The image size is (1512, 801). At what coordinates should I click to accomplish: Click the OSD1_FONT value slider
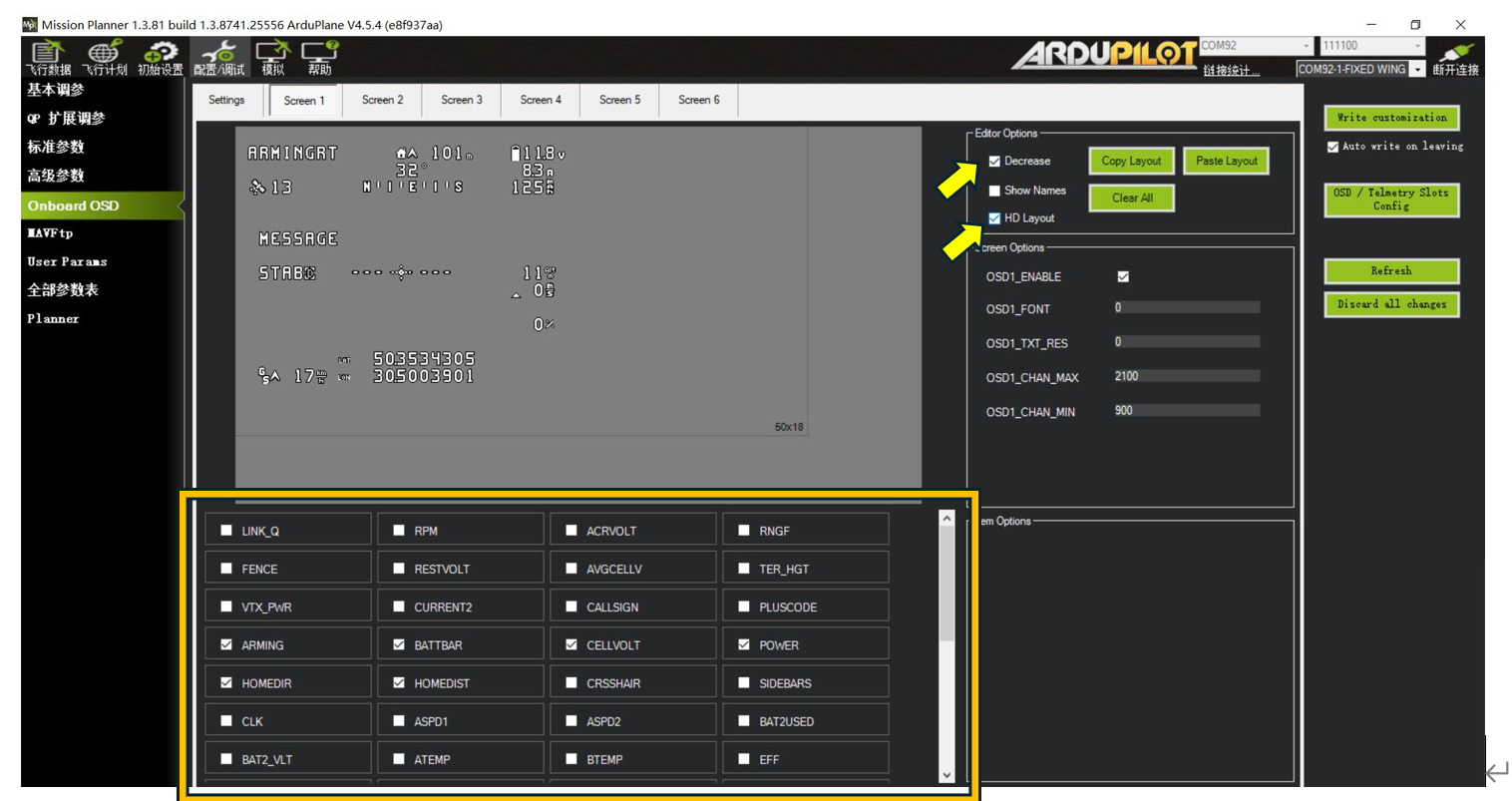[1186, 308]
